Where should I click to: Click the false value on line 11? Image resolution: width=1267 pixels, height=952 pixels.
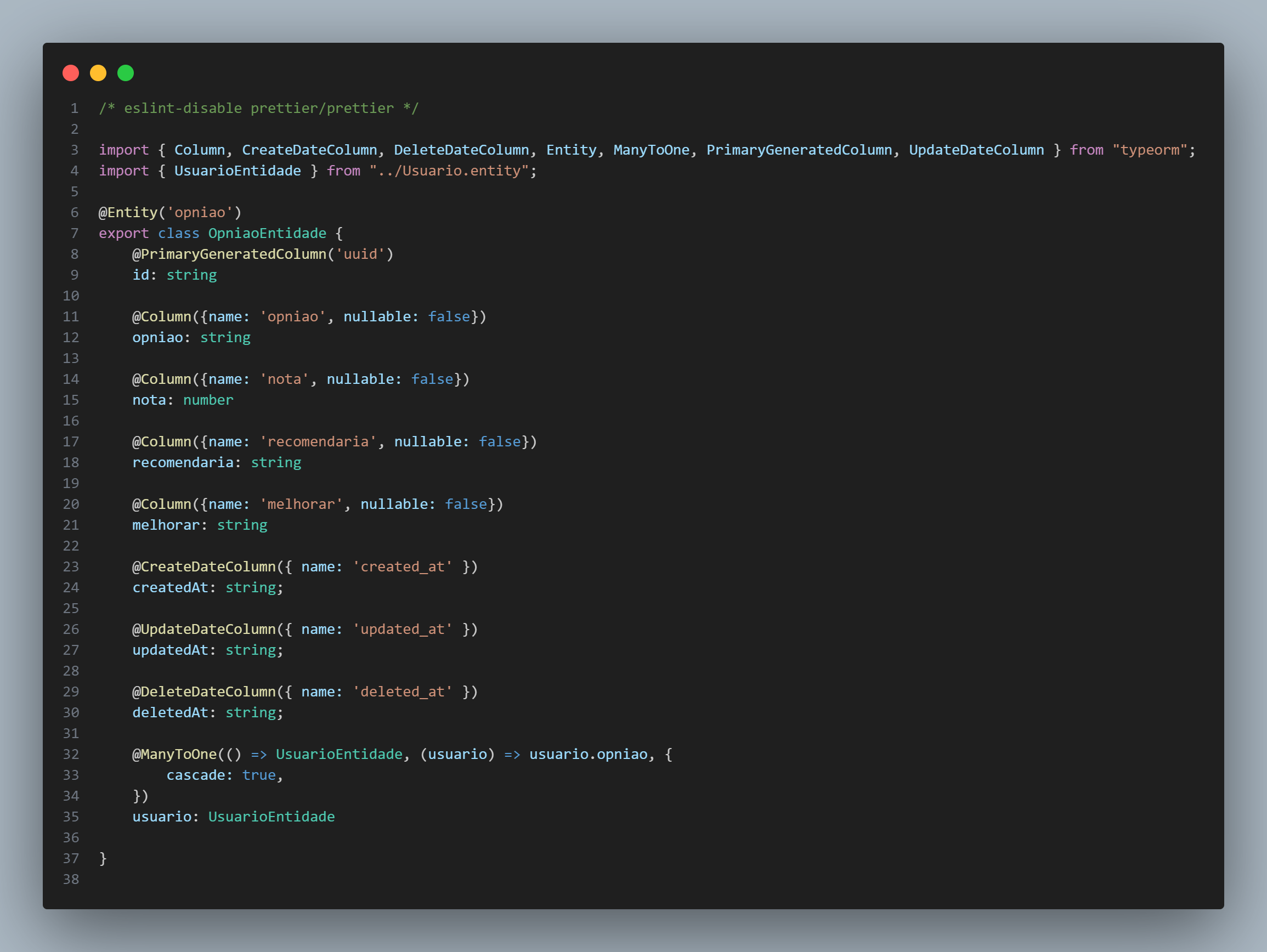point(449,317)
